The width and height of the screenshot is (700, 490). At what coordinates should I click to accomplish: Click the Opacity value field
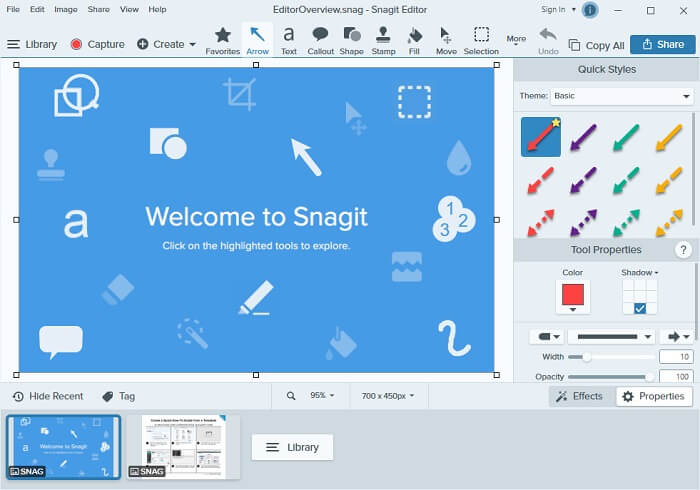(x=676, y=377)
